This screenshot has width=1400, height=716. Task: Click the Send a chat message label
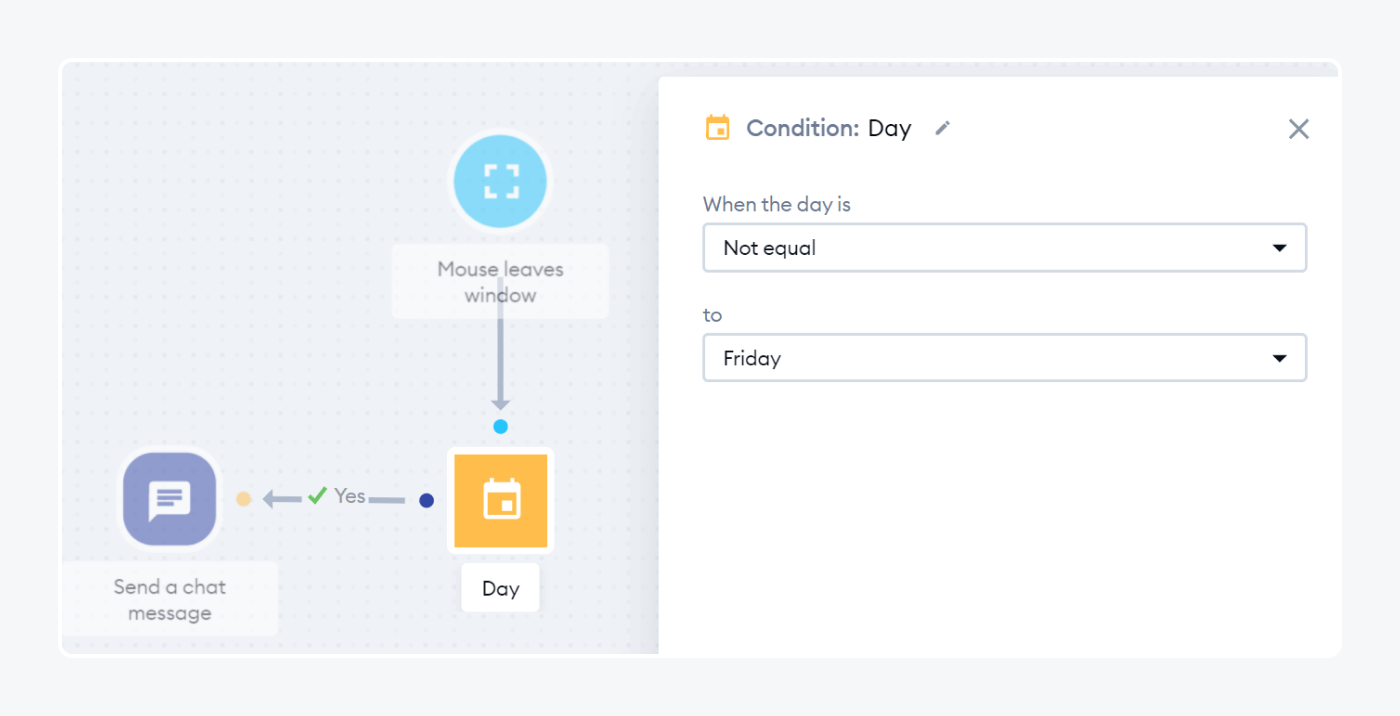tap(170, 599)
